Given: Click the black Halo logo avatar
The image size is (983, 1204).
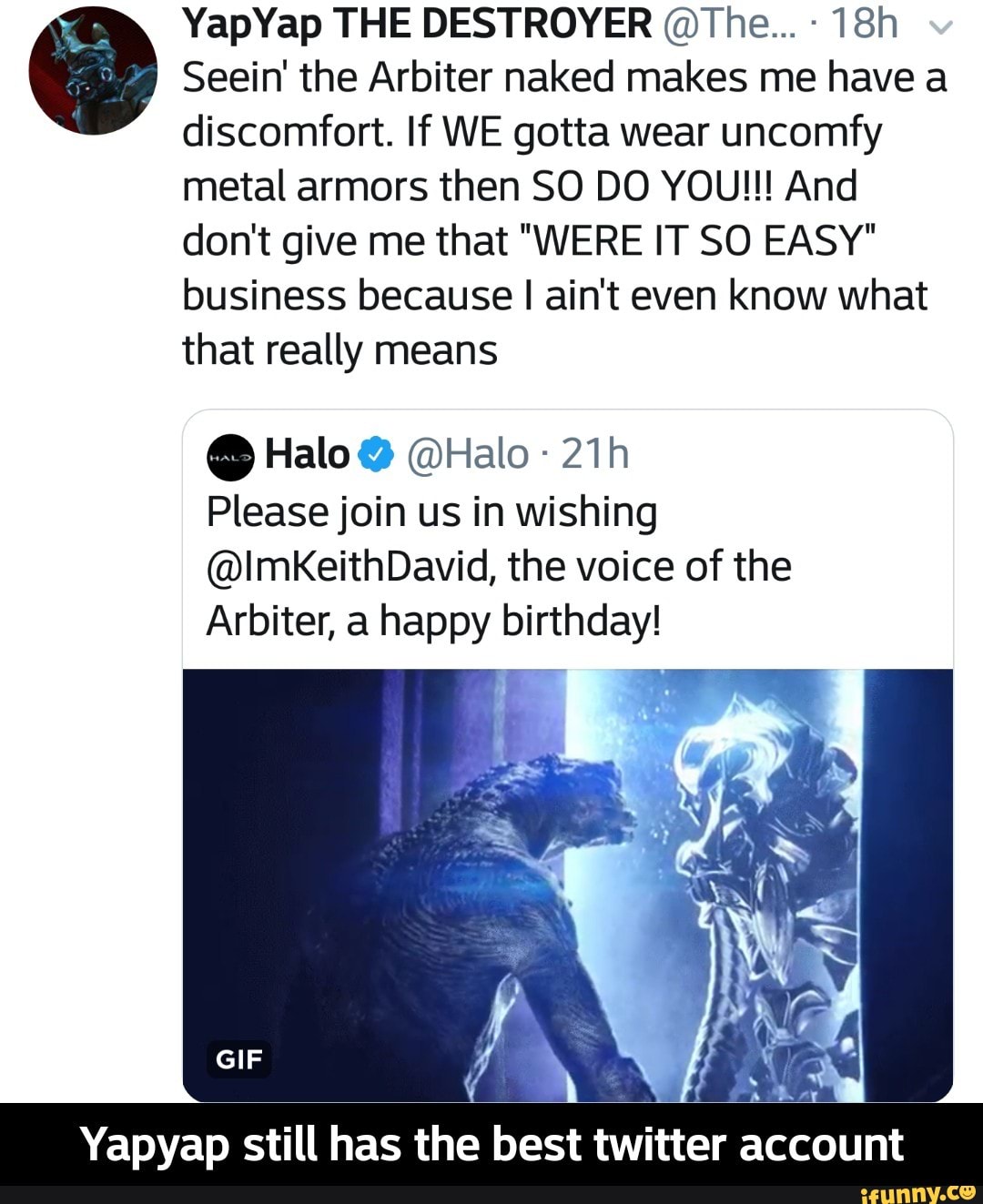Looking at the screenshot, I should [230, 455].
